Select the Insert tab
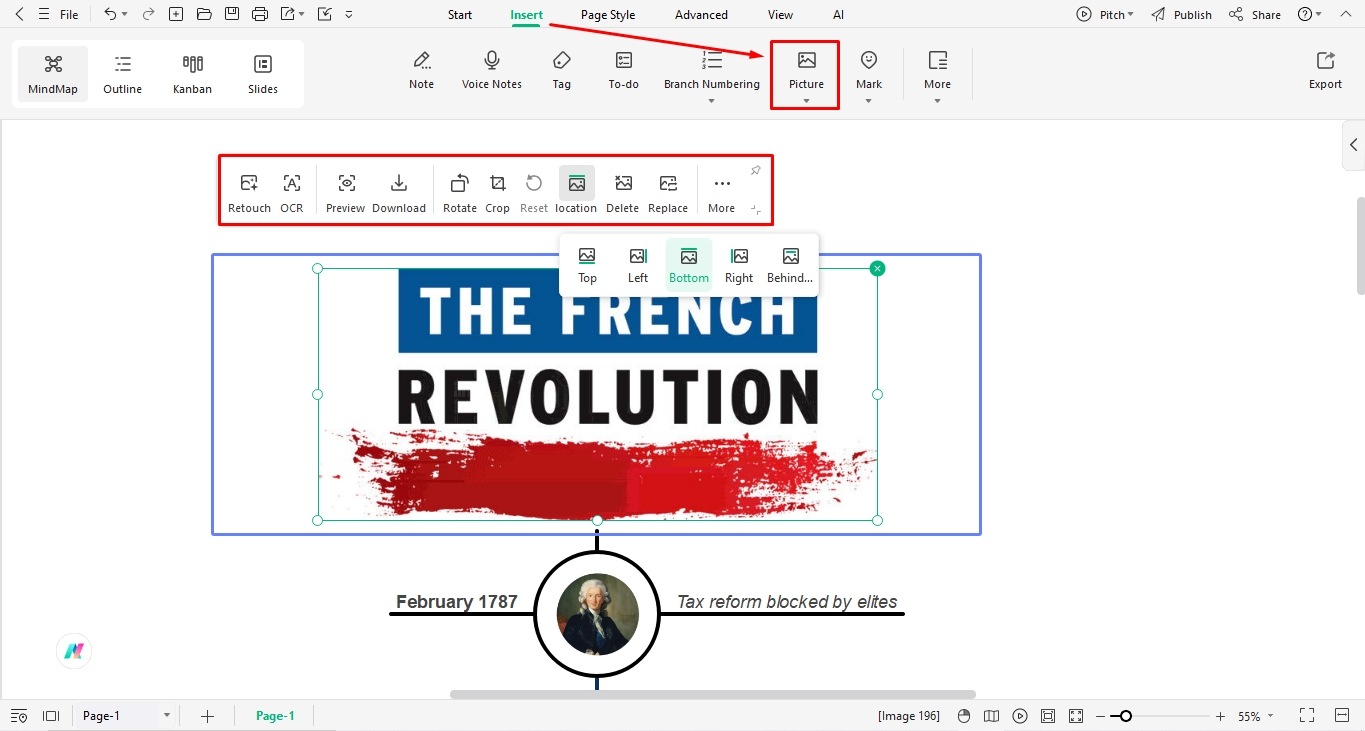The image size is (1365, 731). coord(527,15)
